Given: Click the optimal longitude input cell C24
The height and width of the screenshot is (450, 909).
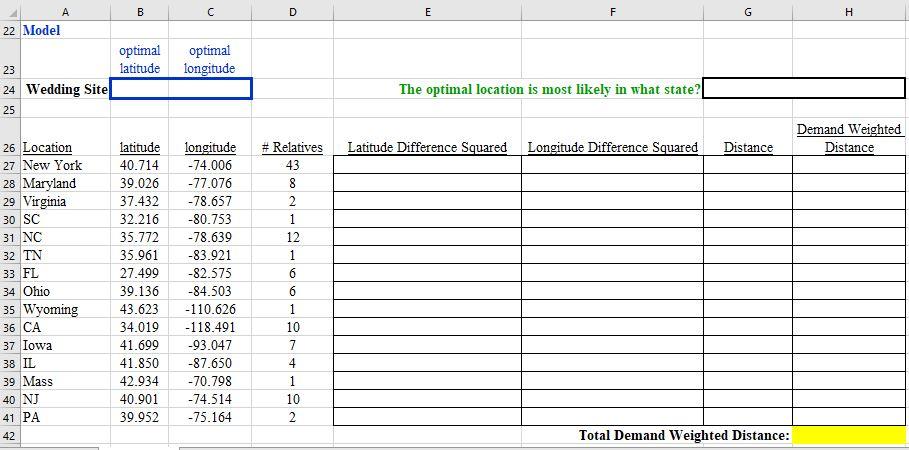Looking at the screenshot, I should tap(210, 89).
